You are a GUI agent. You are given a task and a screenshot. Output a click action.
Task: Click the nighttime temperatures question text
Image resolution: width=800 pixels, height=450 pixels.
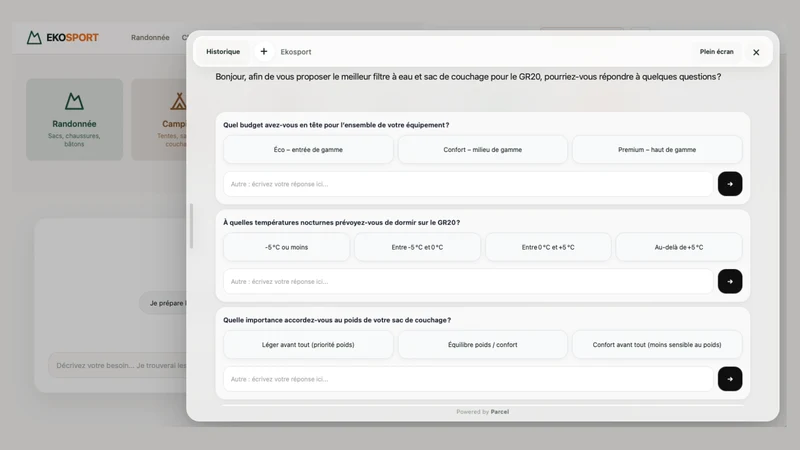coord(341,222)
